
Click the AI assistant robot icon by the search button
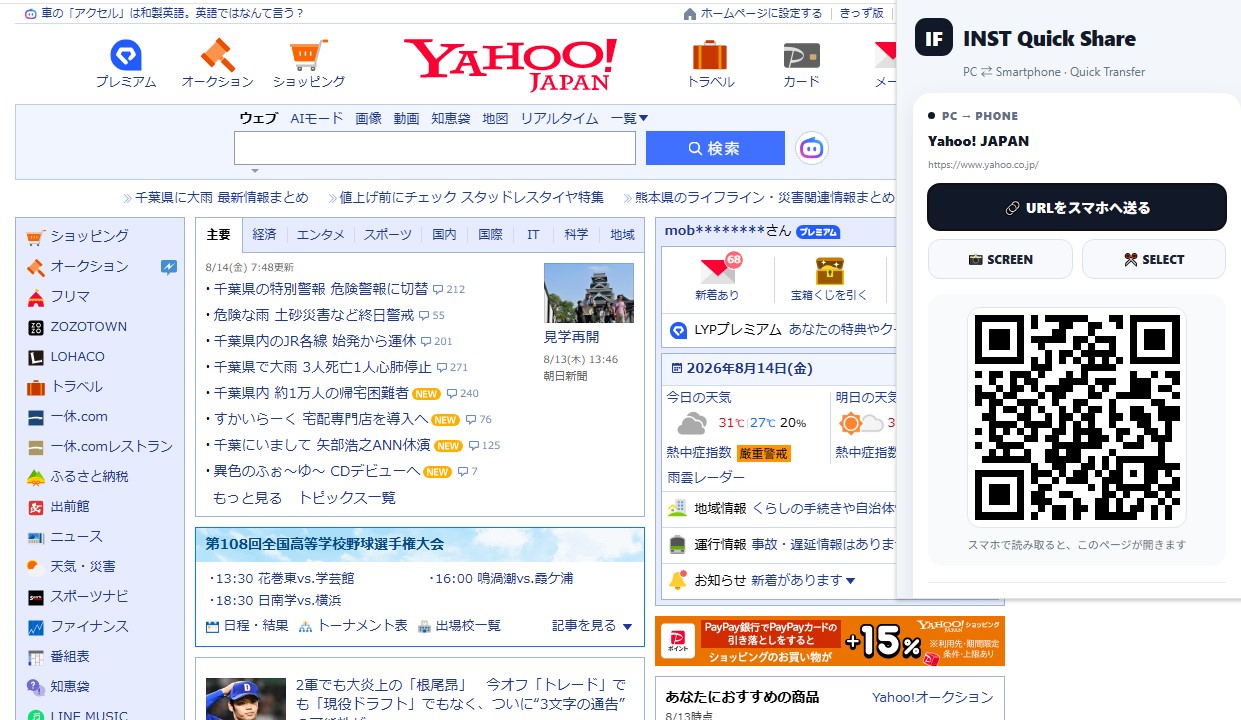click(812, 149)
